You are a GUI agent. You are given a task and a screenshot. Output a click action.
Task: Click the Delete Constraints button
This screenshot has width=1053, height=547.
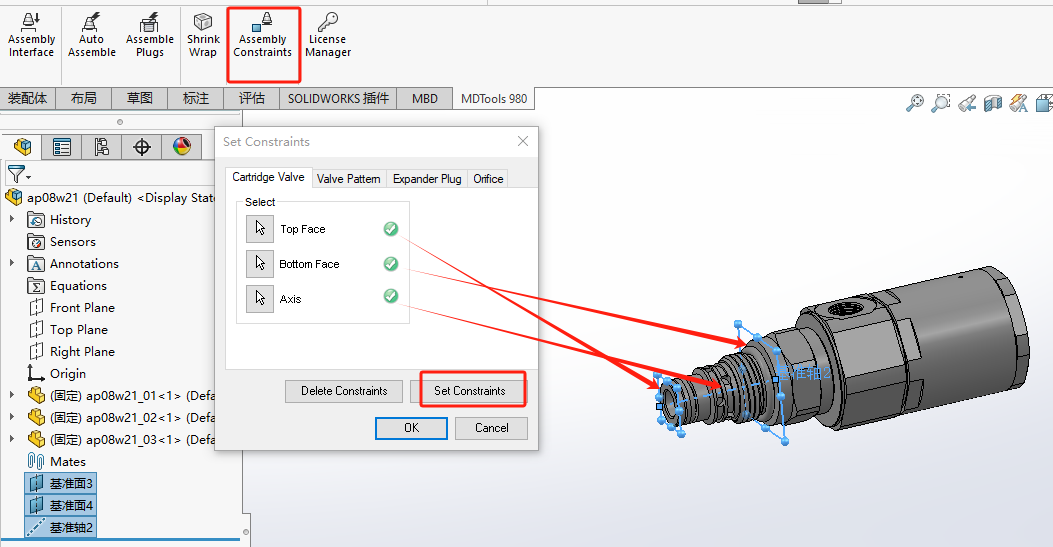[x=344, y=391]
